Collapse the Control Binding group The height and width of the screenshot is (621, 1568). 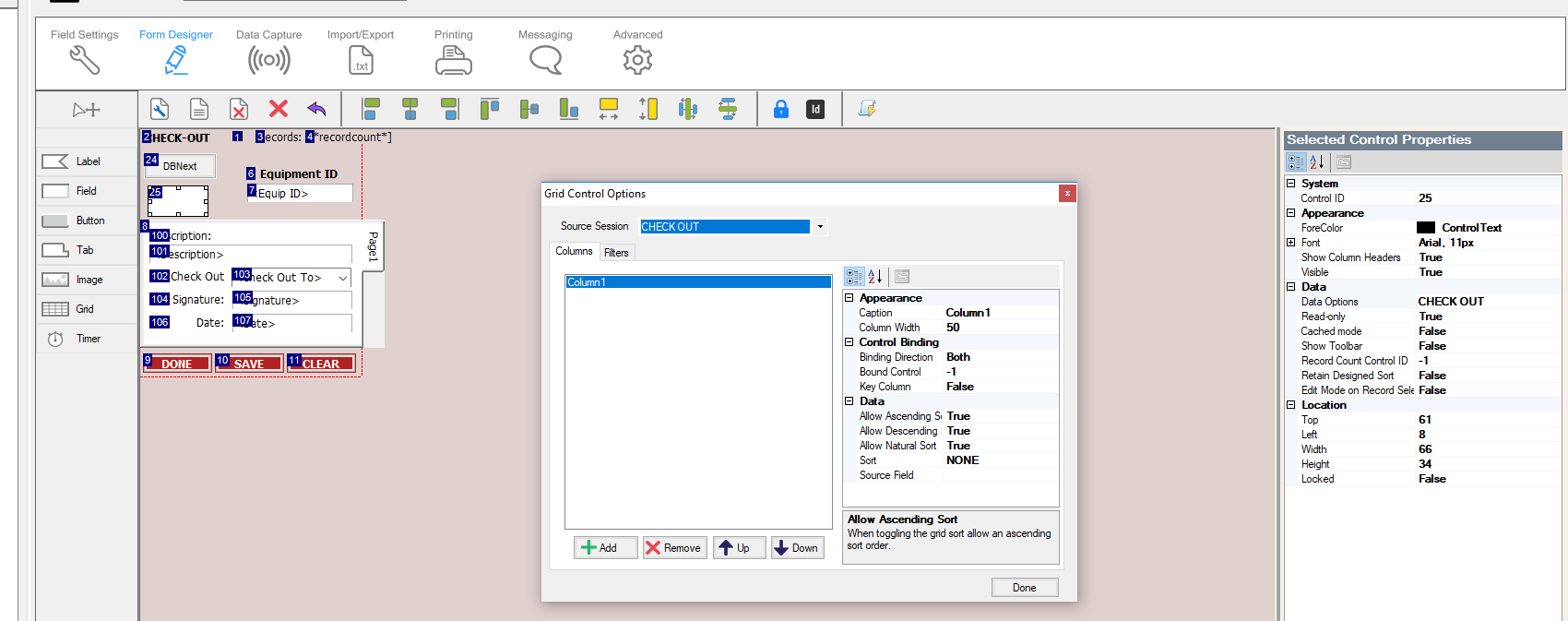tap(849, 342)
